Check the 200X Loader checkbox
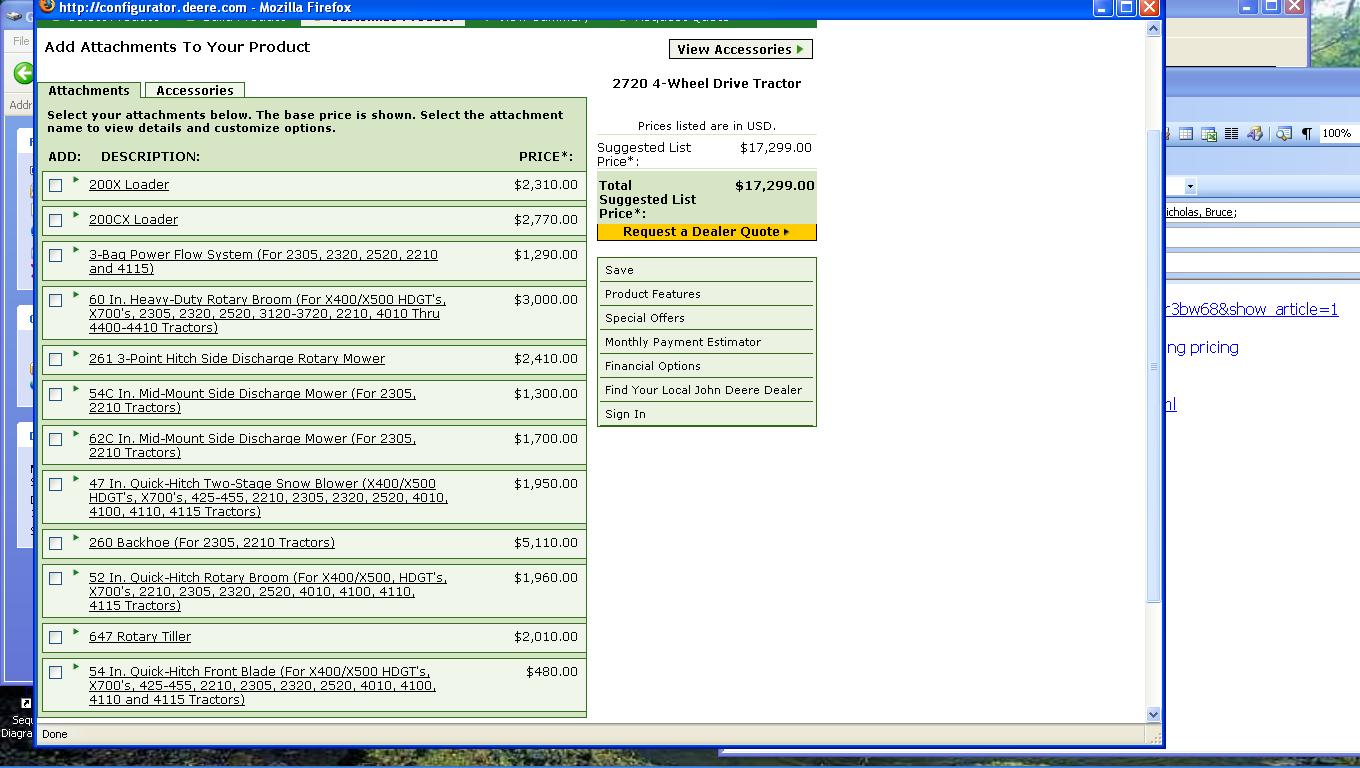This screenshot has width=1360, height=768. 56,186
